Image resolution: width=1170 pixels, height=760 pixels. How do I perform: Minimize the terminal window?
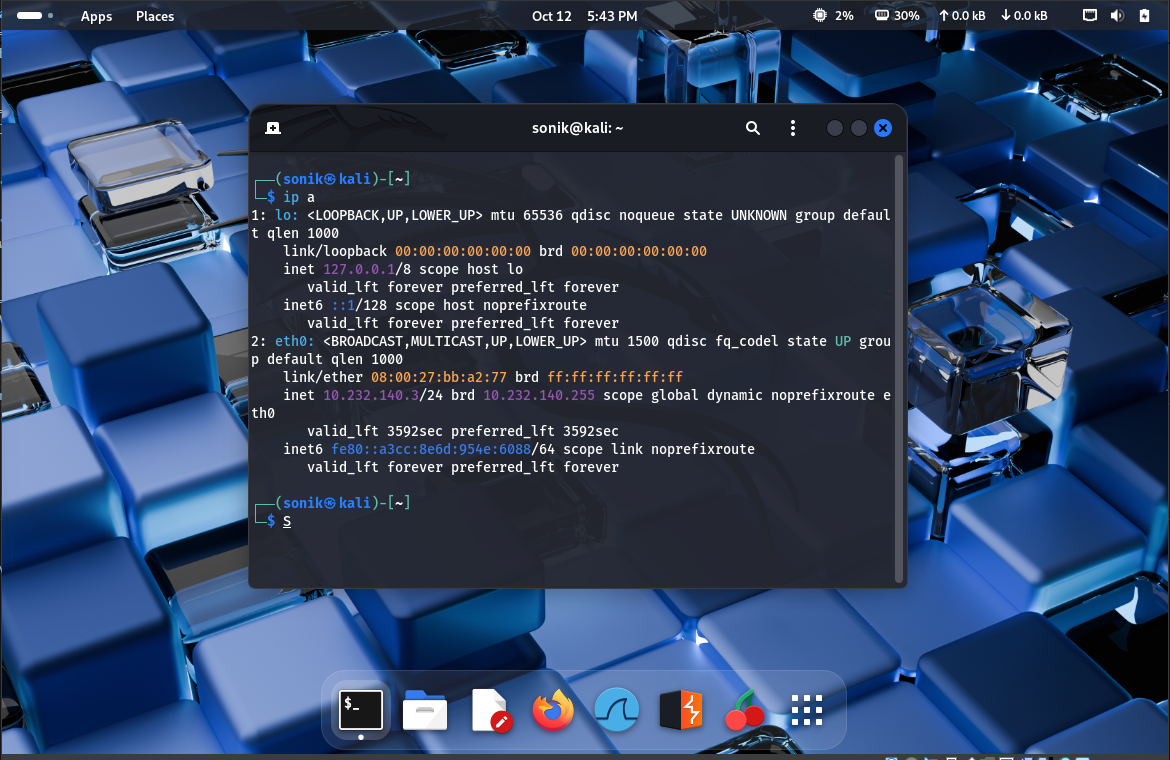click(x=835, y=128)
